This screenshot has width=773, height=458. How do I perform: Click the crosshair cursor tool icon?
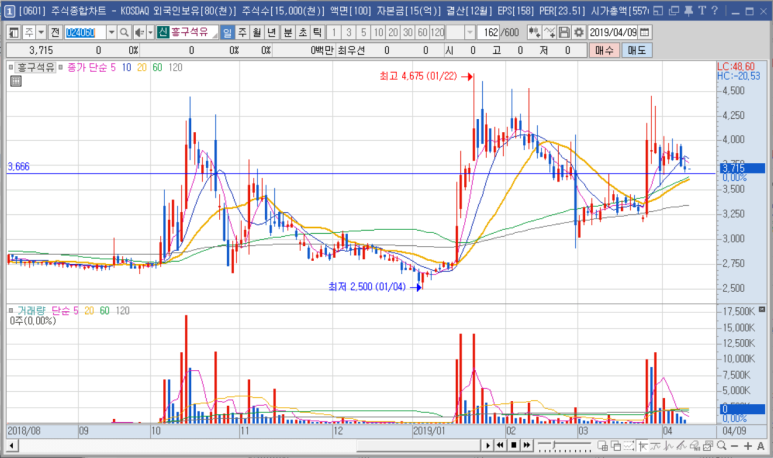point(642,446)
